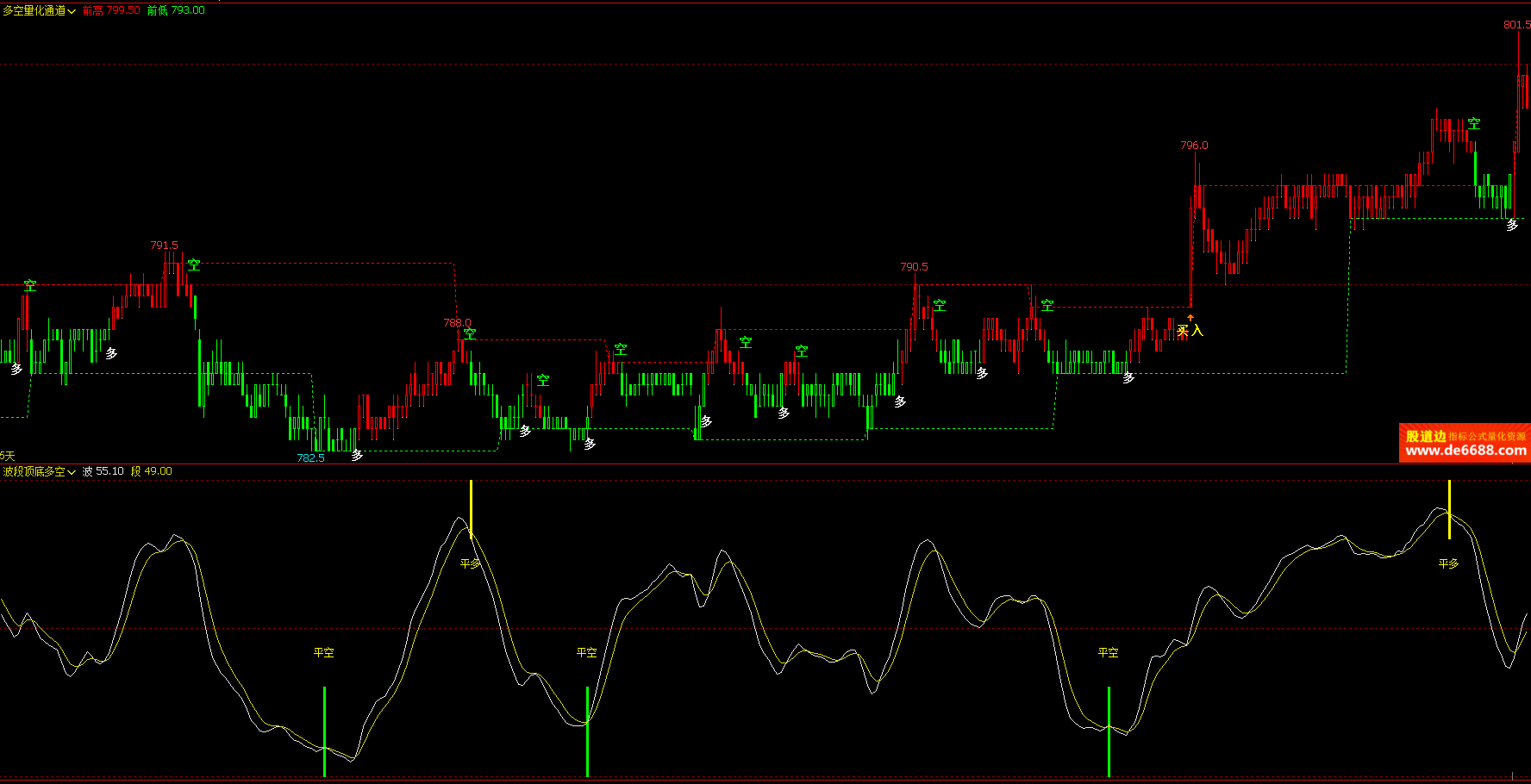Click the yellow 买入 buy signal marker
Image resolution: width=1531 pixels, height=784 pixels.
(x=1190, y=331)
